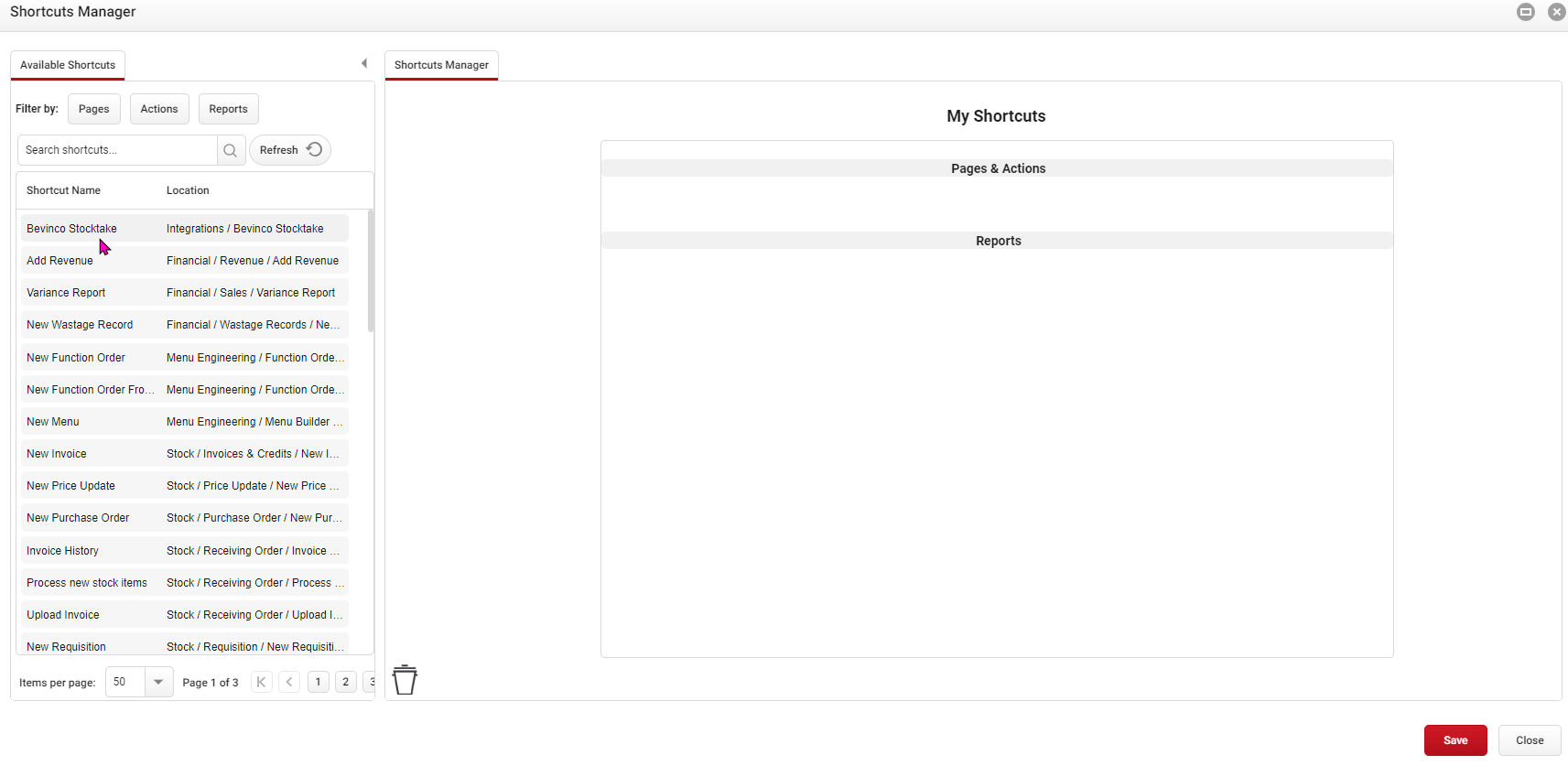Viewport: 1568px width, 766px height.
Task: Expand the Pages & Actions section
Action: tap(997, 168)
